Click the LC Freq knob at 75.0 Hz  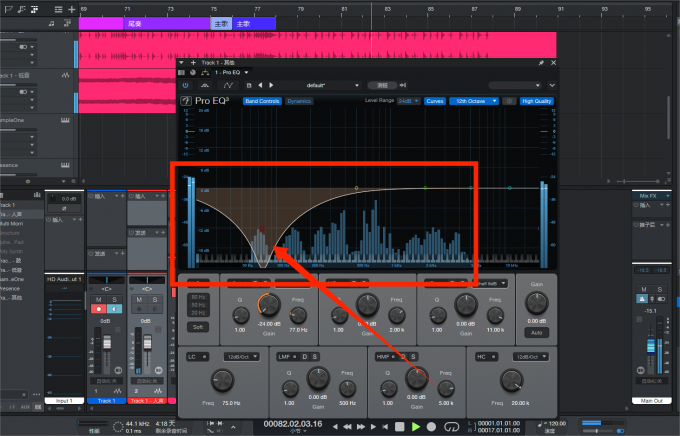(x=222, y=381)
